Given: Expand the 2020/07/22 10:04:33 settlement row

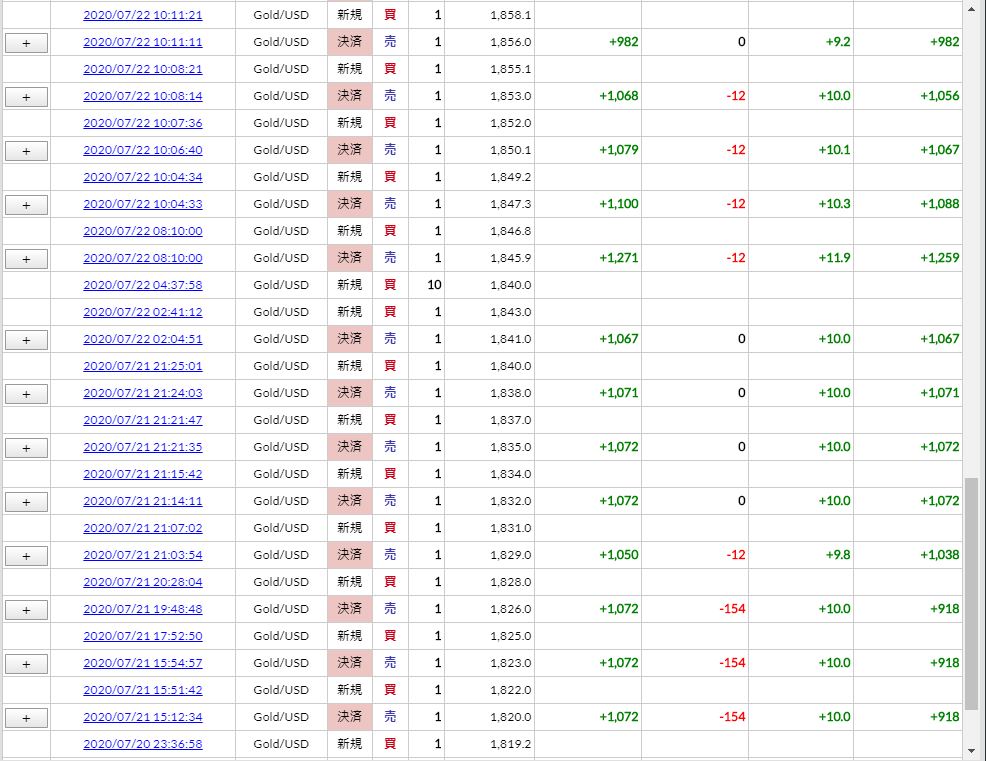Looking at the screenshot, I should pyautogui.click(x=26, y=206).
